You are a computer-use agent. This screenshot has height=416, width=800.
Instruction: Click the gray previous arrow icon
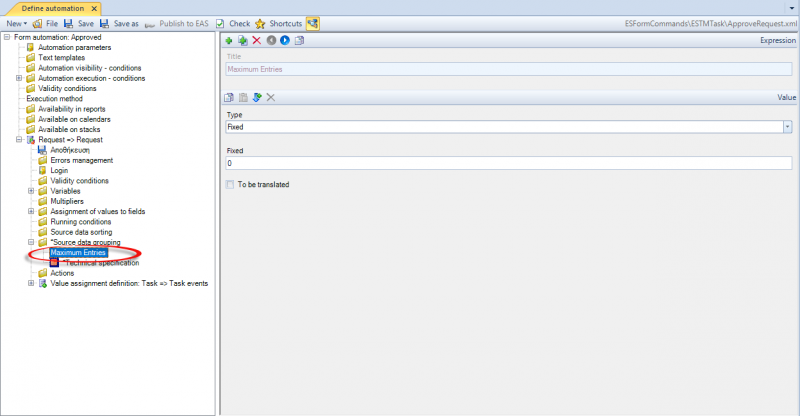coord(271,40)
